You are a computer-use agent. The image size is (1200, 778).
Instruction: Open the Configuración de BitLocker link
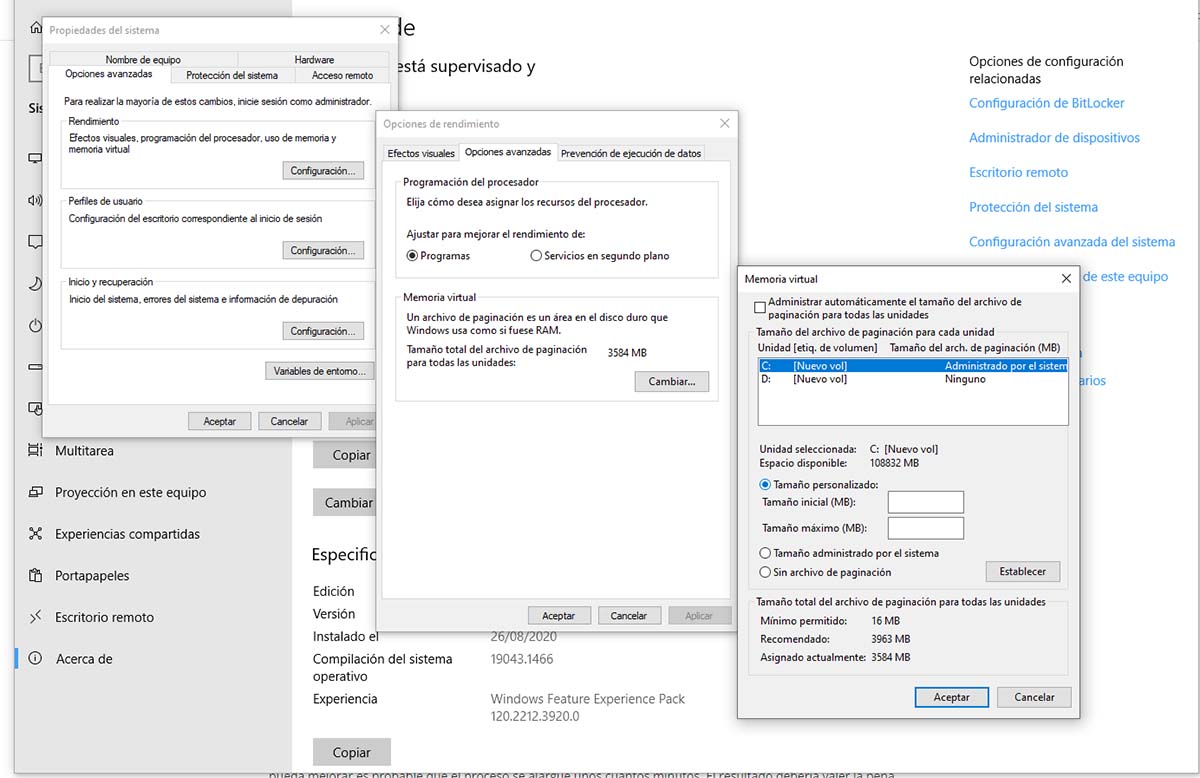1046,103
